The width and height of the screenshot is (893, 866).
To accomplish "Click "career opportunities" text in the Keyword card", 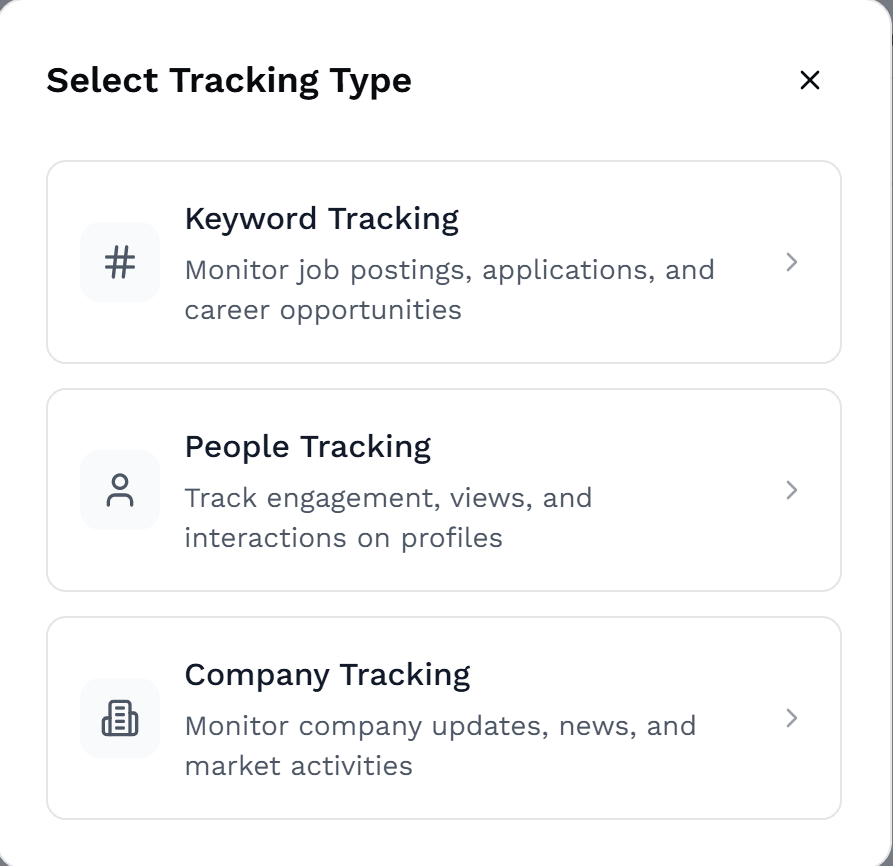I will tap(323, 310).
